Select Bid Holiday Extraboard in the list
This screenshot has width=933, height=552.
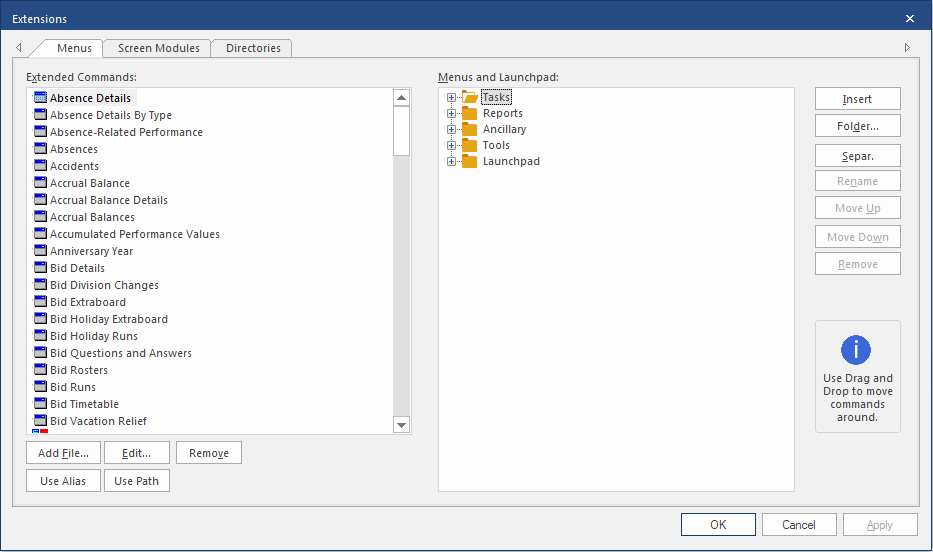point(108,319)
